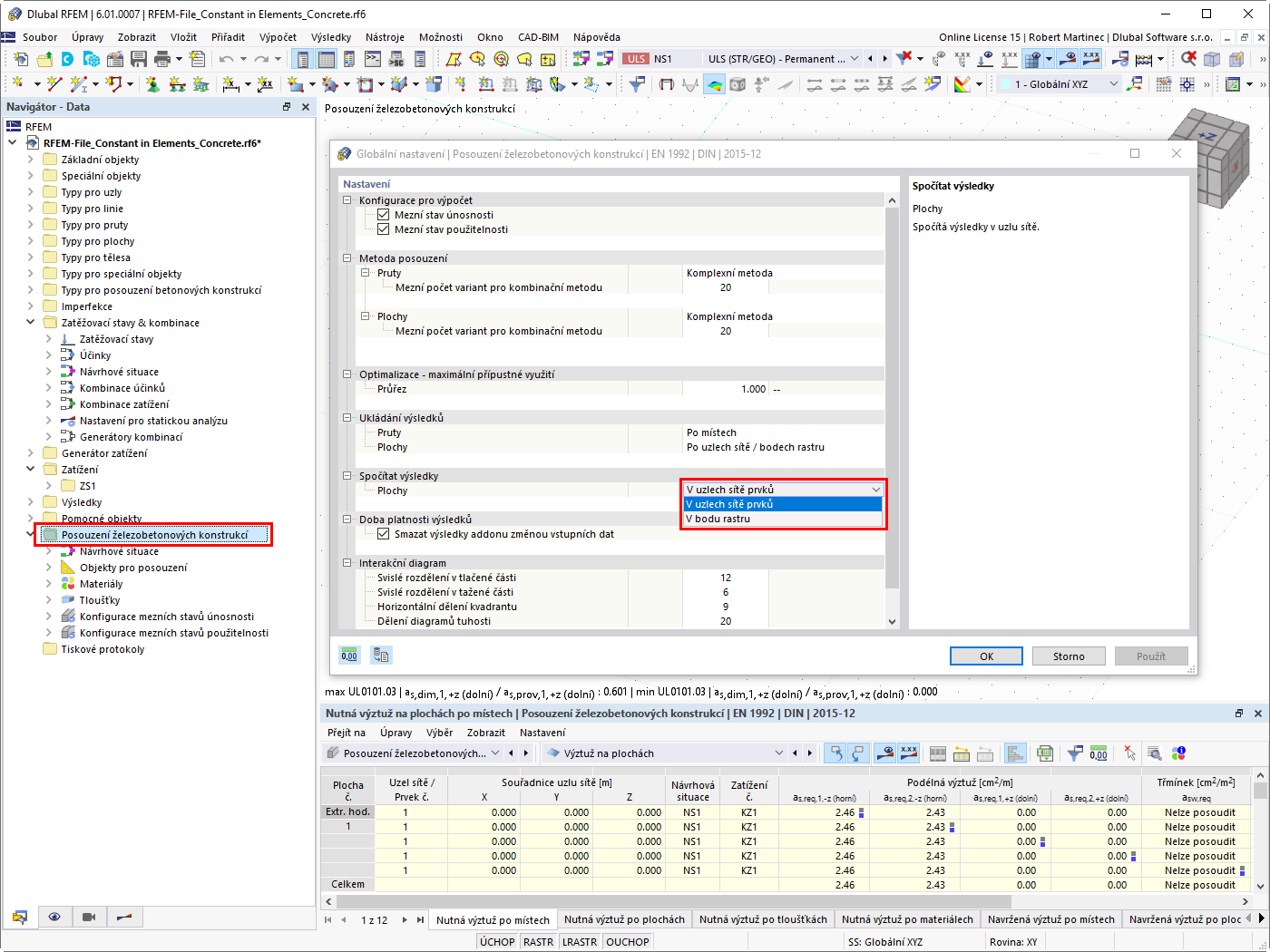1270x952 pixels.
Task: Click the red X filter icon
Action: (904, 59)
